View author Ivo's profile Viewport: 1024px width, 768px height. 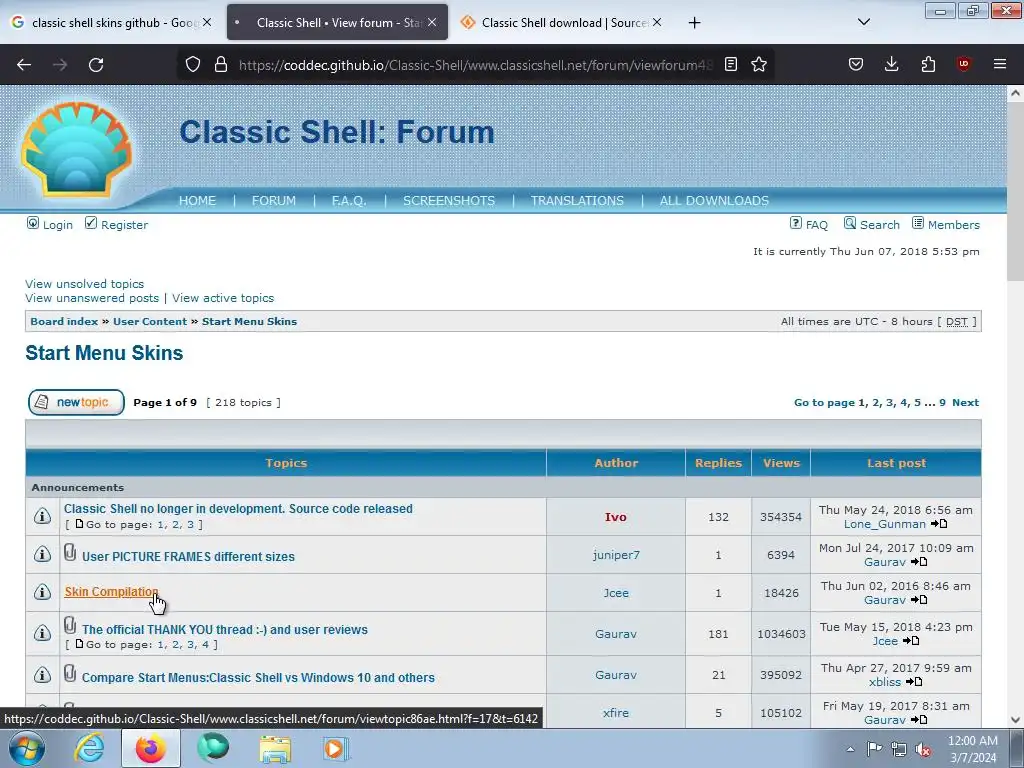(615, 517)
